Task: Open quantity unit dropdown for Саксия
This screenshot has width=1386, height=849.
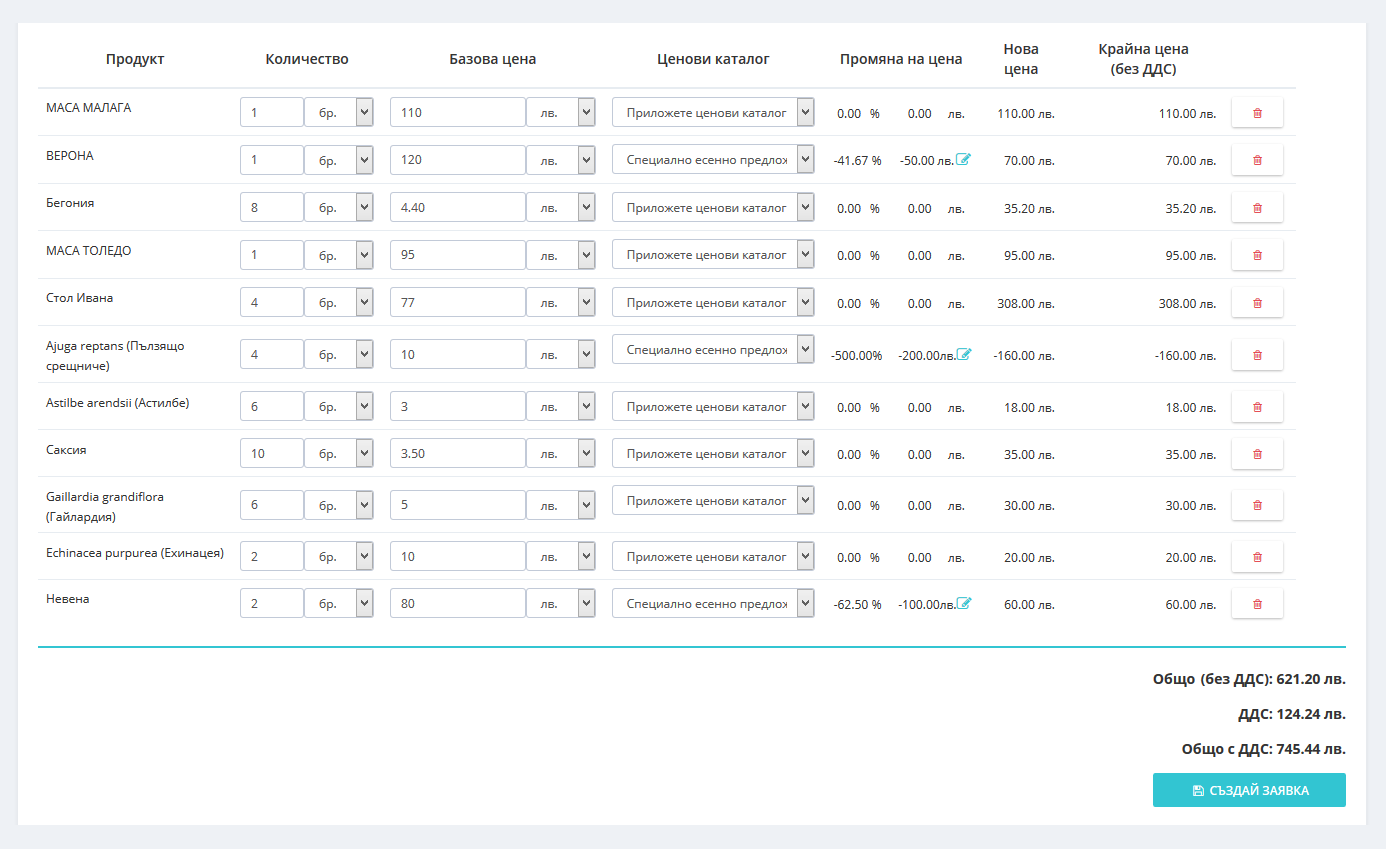Action: [x=339, y=453]
